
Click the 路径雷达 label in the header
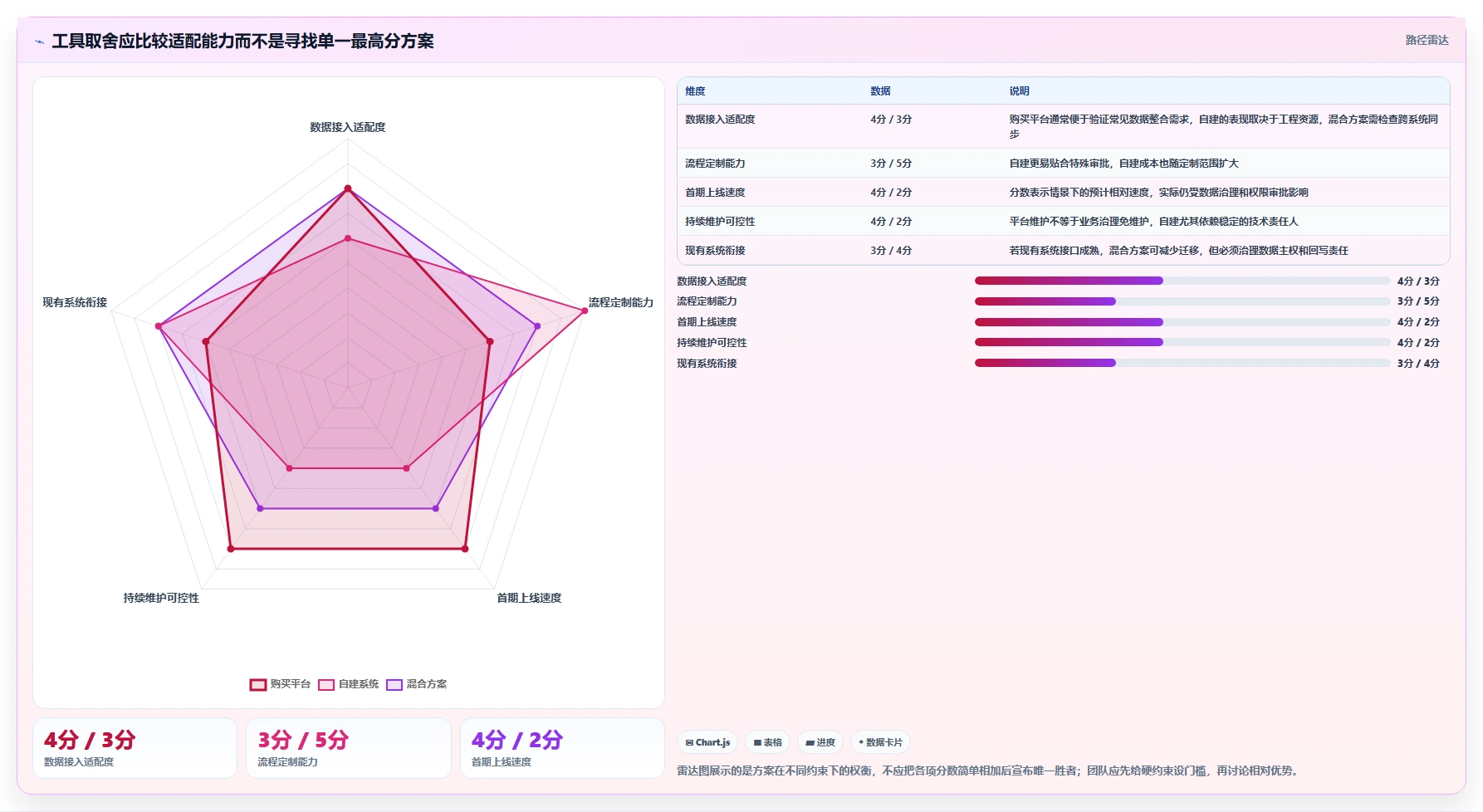(1427, 40)
